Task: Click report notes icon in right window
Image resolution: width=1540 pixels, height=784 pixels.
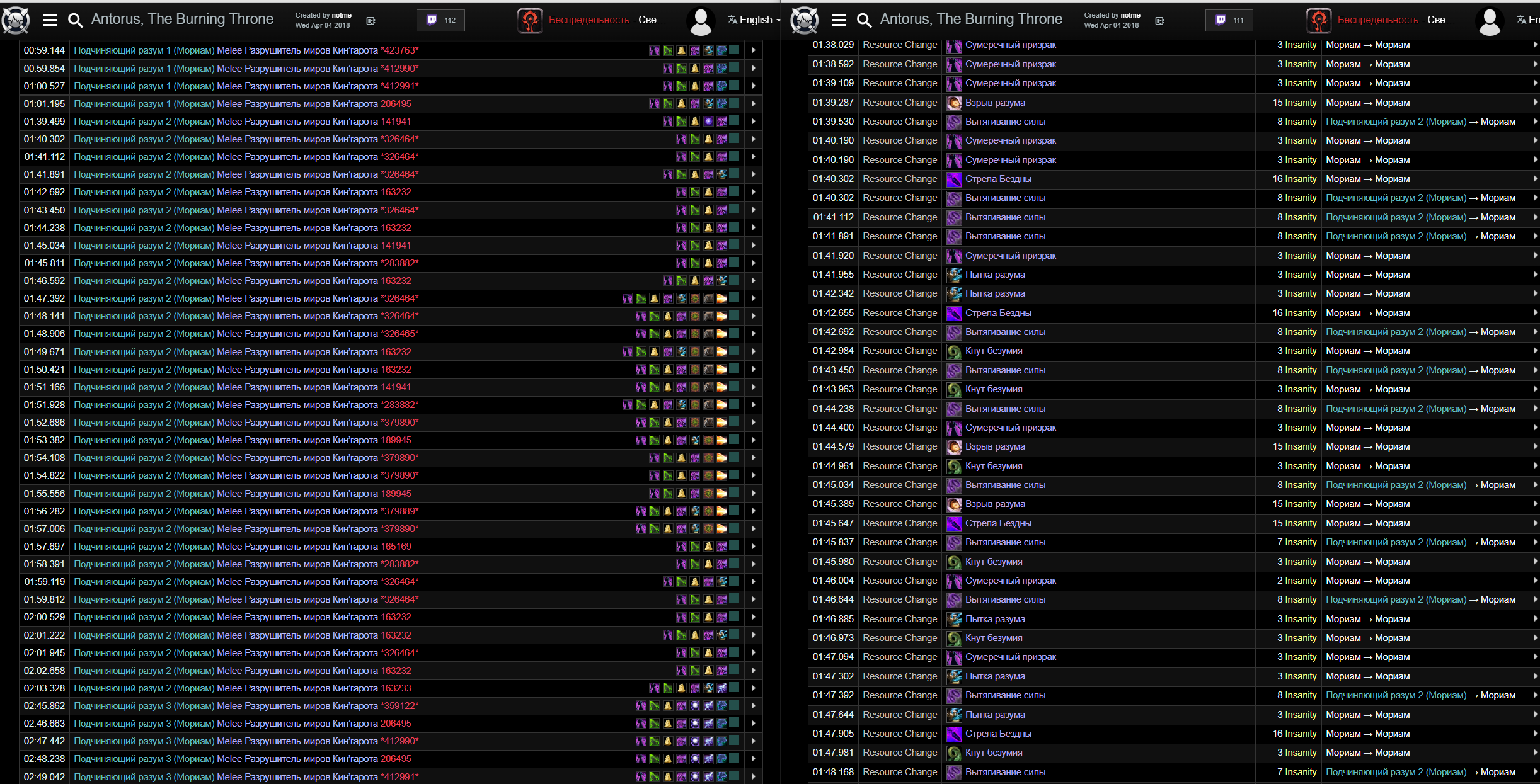Action: click(x=1159, y=21)
